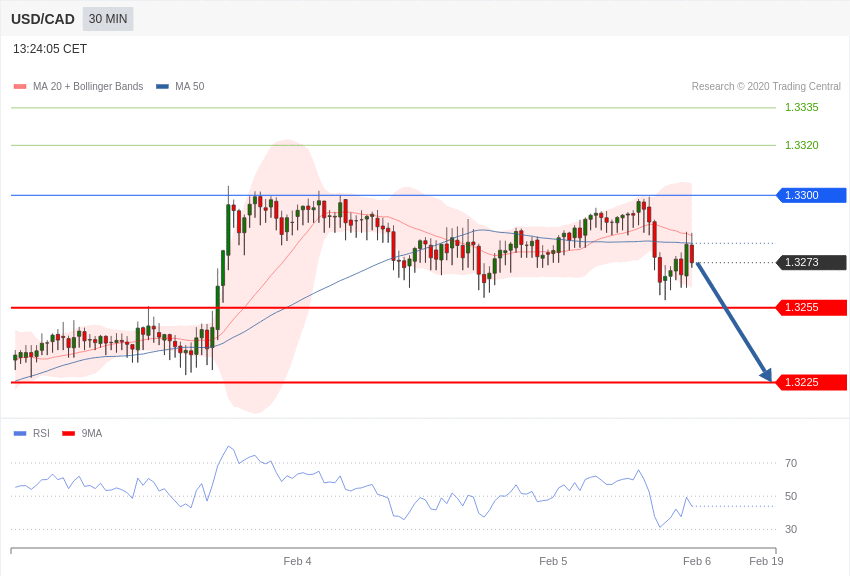850x576 pixels.
Task: Click the MA 20 + Bollinger Bands legend swatch
Action: click(20, 87)
